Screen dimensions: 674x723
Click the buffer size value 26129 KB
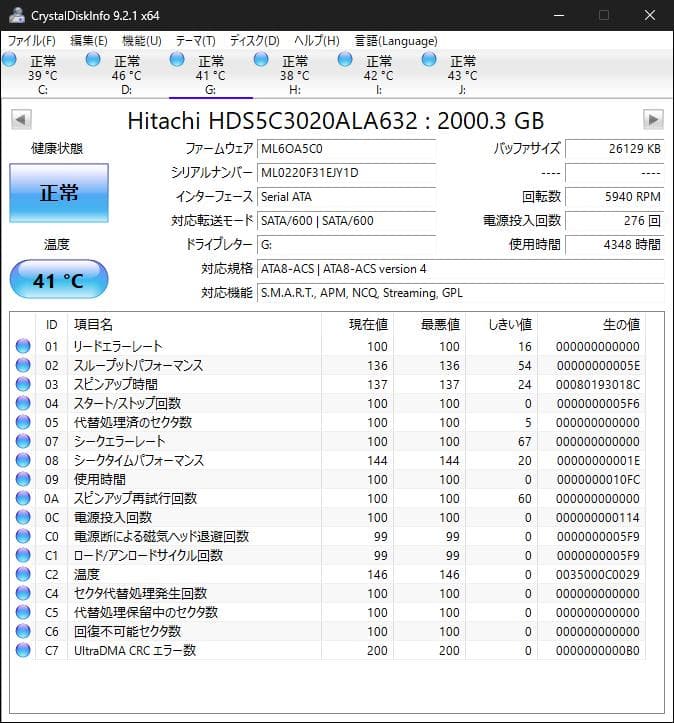pyautogui.click(x=615, y=149)
